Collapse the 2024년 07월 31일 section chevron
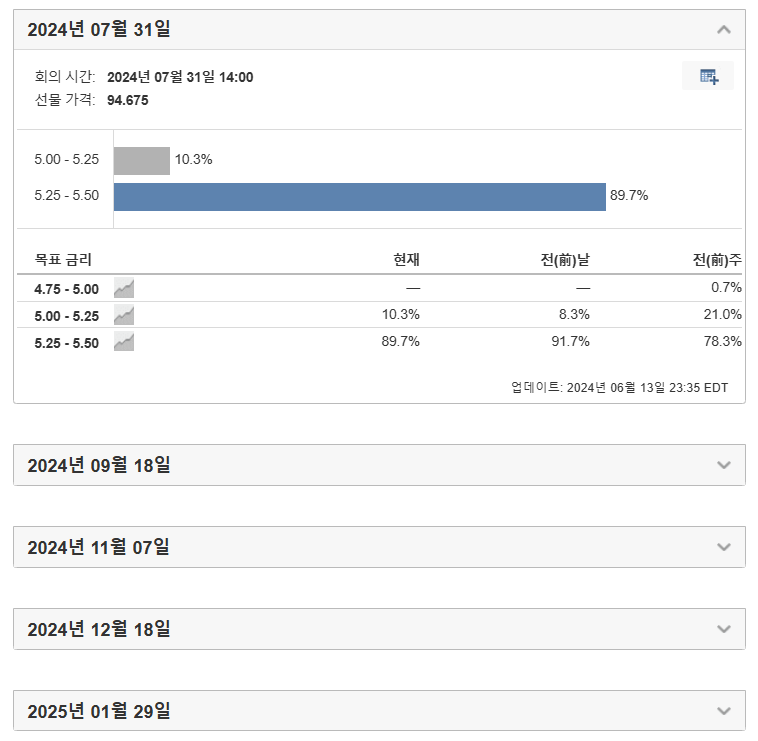 tap(724, 30)
